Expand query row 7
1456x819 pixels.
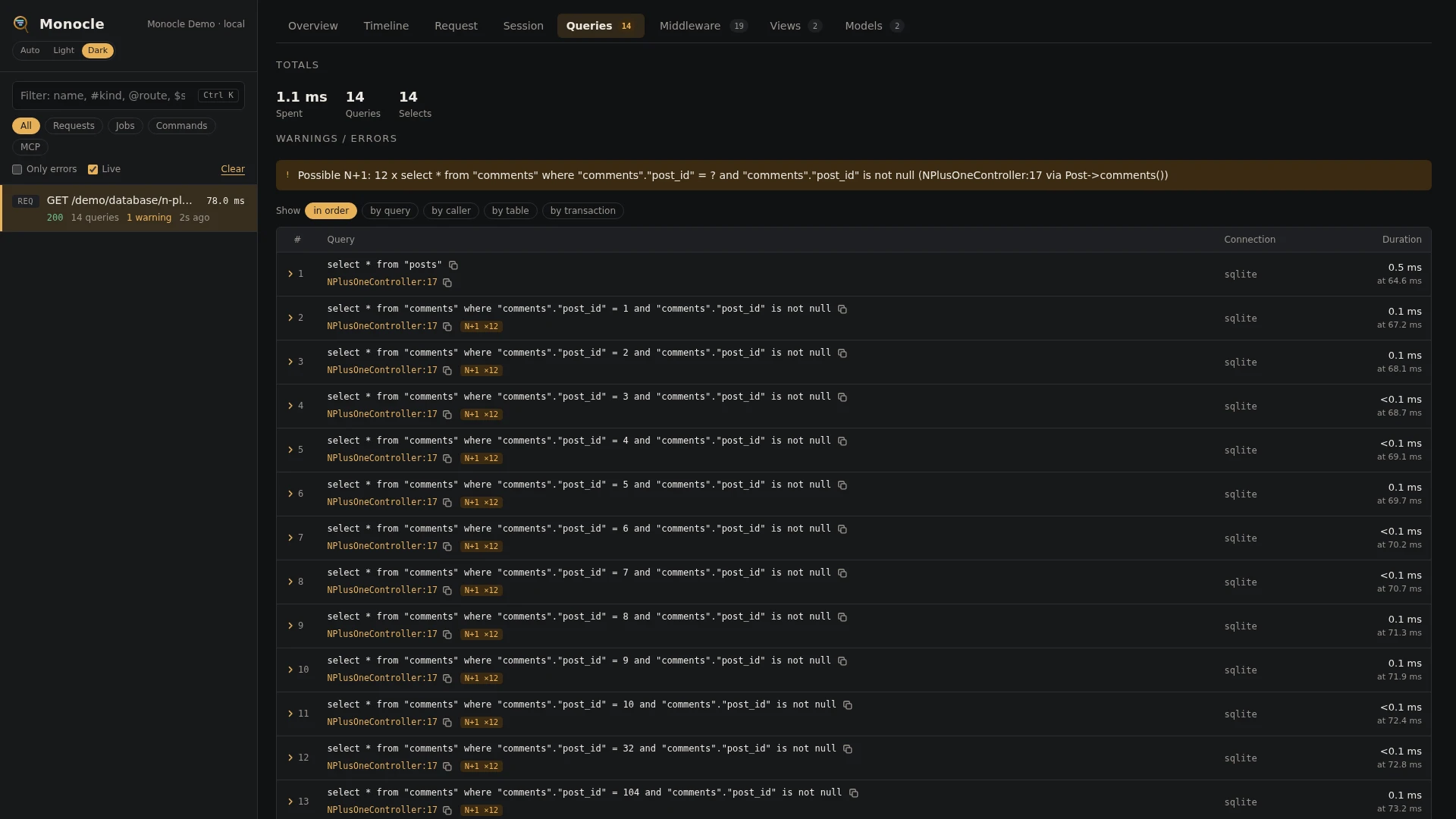[x=290, y=538]
